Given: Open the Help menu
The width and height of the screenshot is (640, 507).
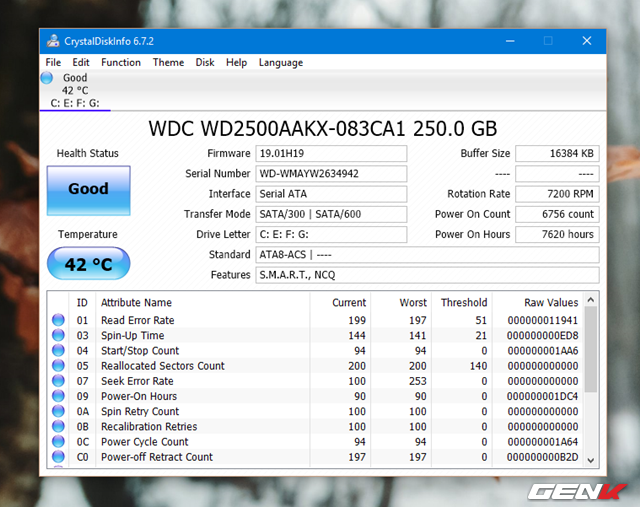Looking at the screenshot, I should pos(236,62).
